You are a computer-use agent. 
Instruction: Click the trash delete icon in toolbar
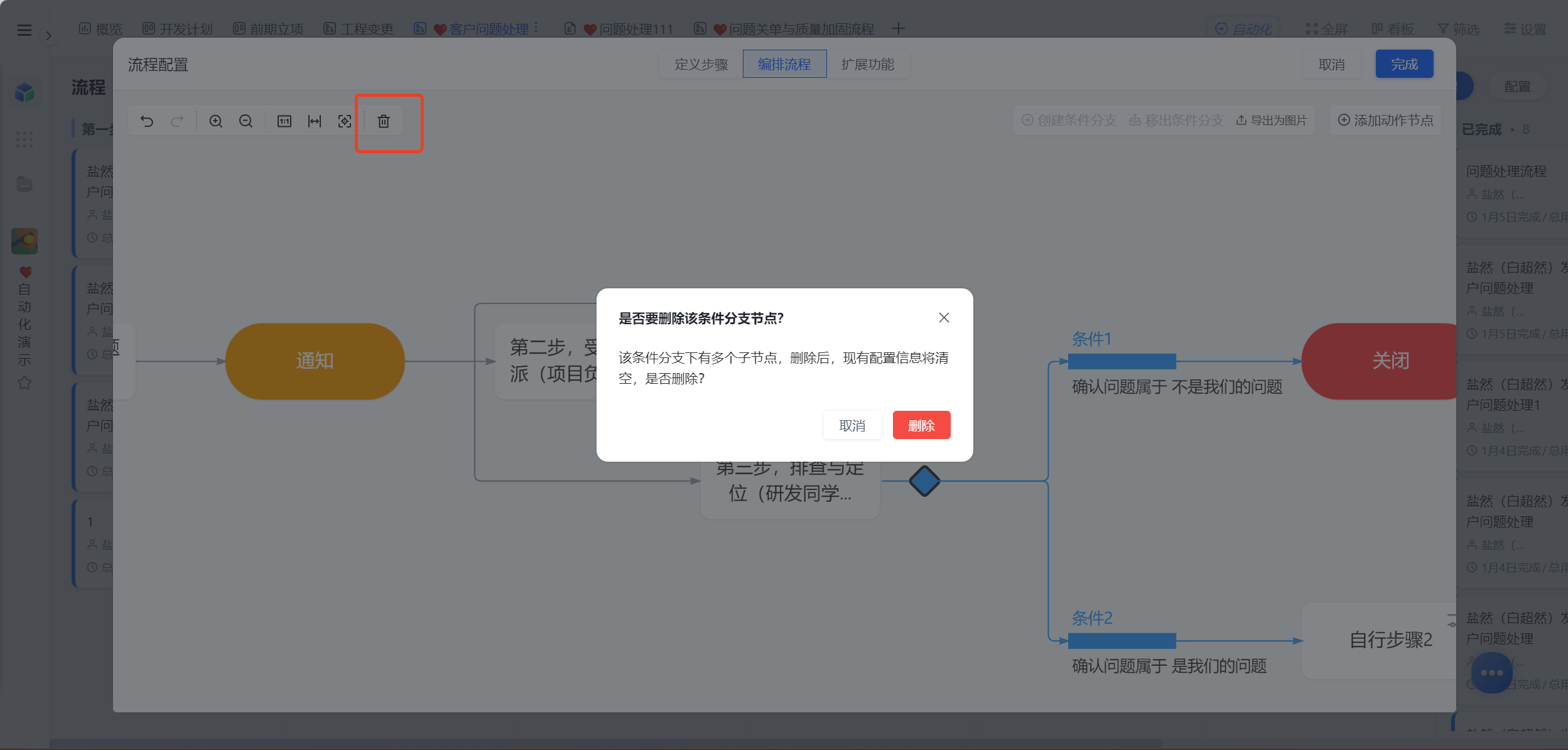click(x=384, y=121)
